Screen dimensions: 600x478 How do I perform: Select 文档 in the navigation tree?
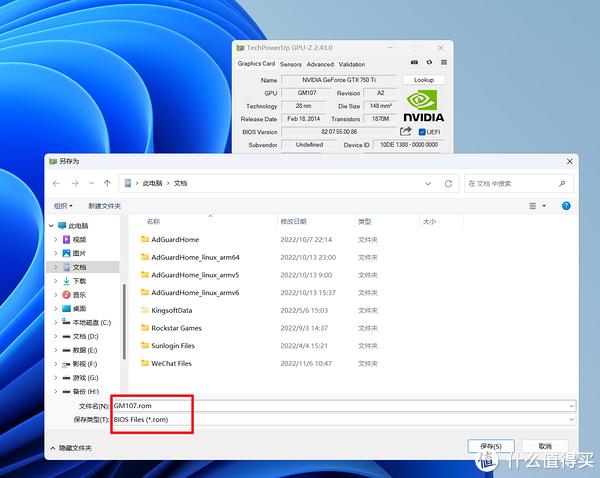(79, 267)
